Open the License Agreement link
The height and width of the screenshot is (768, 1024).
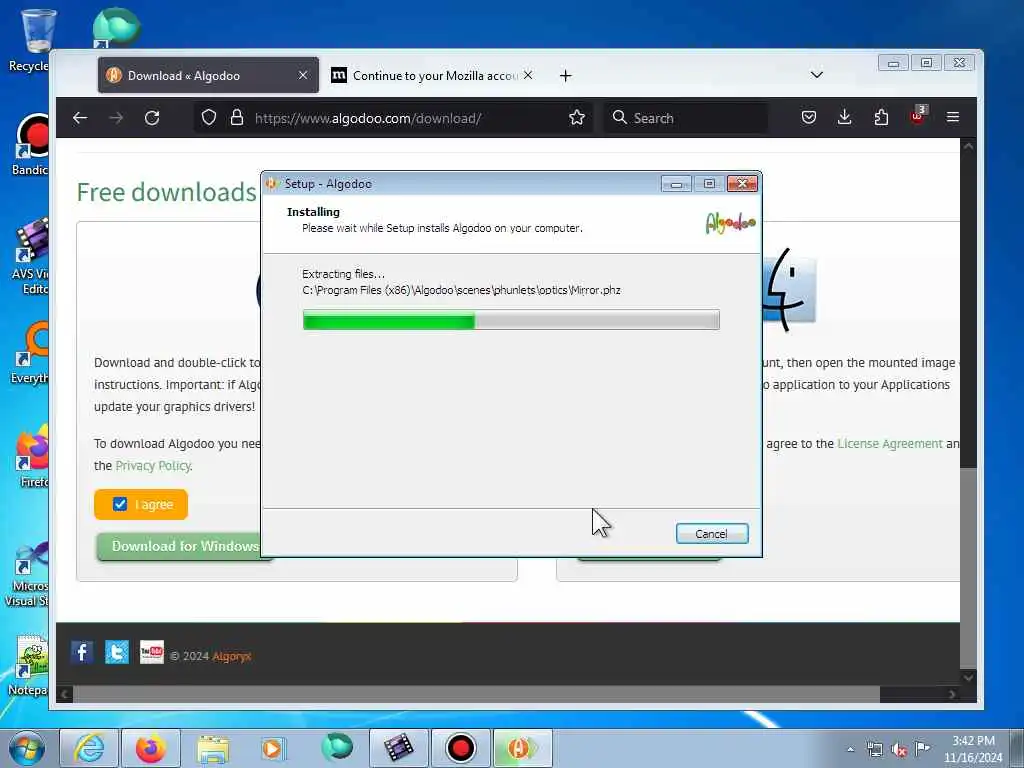pos(890,443)
